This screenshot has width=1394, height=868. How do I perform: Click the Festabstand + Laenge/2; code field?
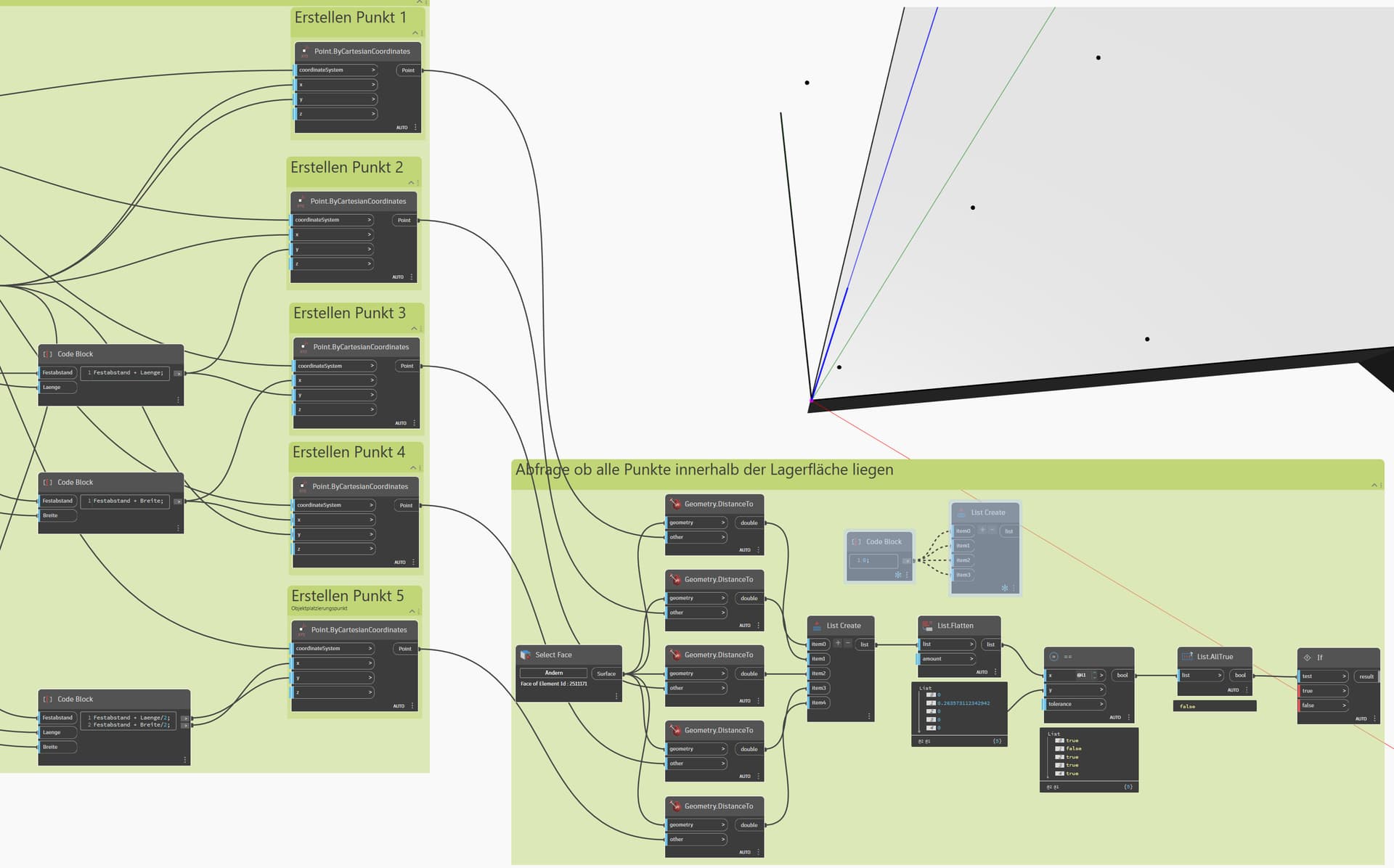(129, 718)
